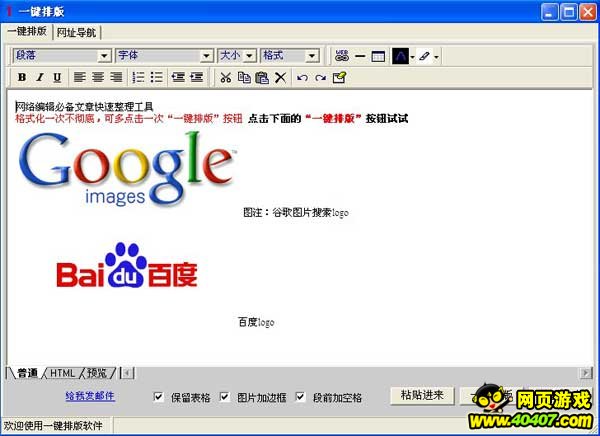600x436 pixels.
Task: Select the Baidu logo image
Action: [x=127, y=265]
